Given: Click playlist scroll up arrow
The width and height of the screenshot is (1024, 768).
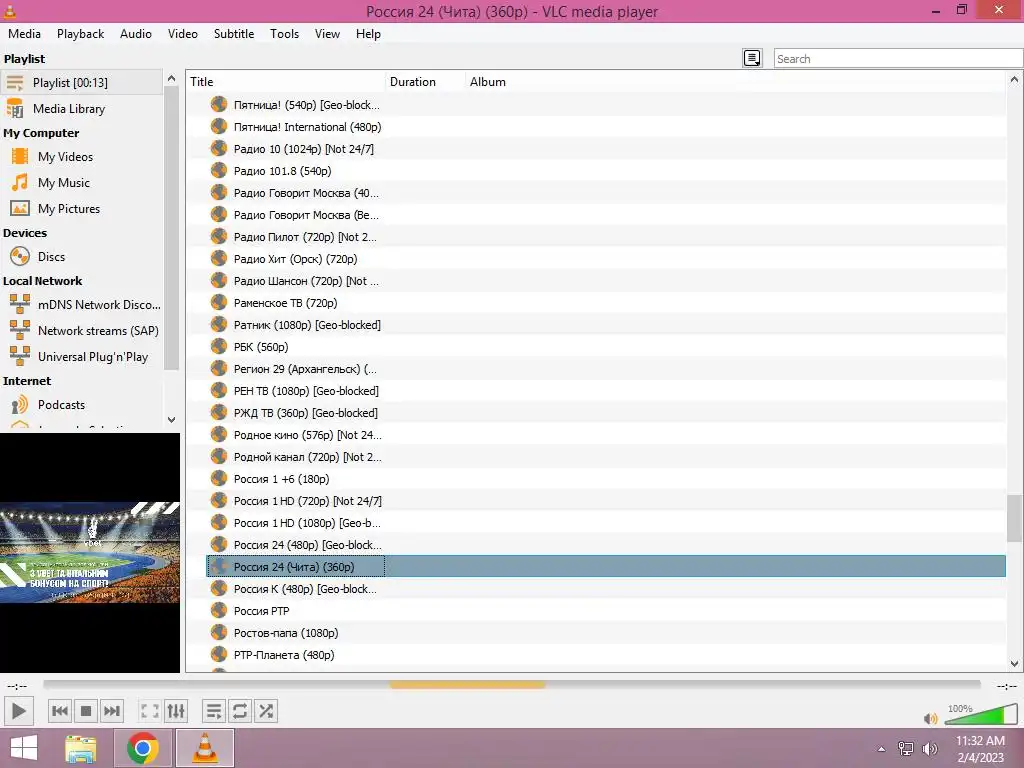Looking at the screenshot, I should coord(1014,80).
